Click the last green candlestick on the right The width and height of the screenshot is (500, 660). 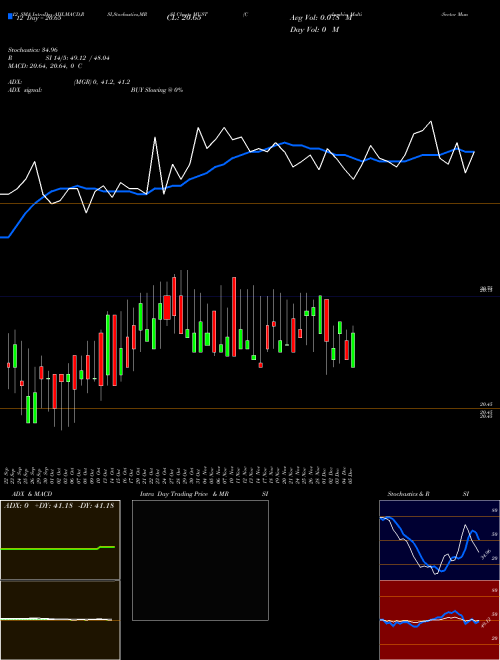353,350
